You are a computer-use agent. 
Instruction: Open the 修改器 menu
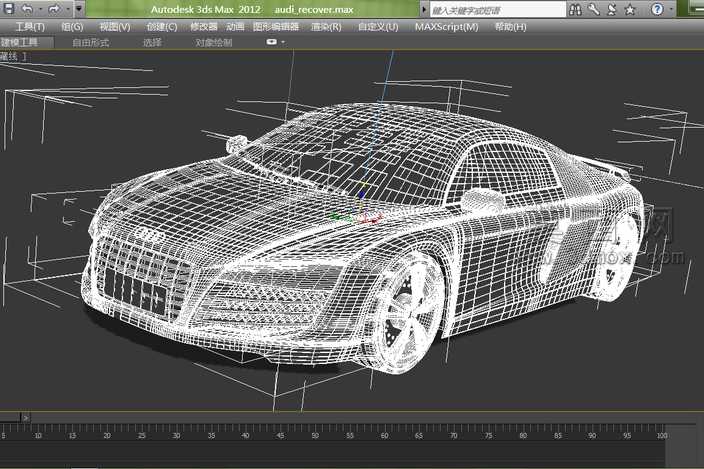[203, 27]
